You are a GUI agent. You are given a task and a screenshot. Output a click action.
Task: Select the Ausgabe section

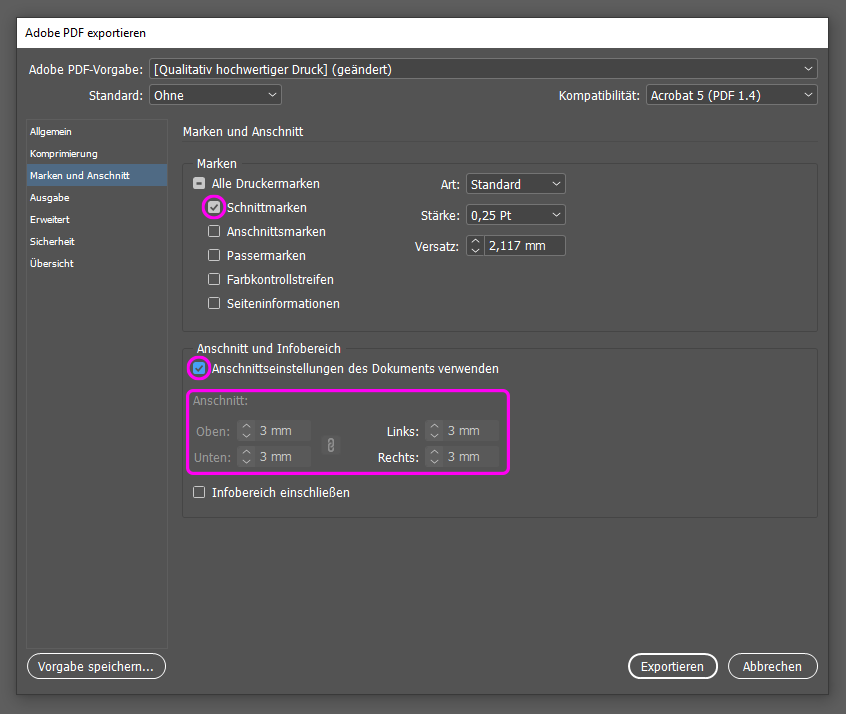coord(50,198)
